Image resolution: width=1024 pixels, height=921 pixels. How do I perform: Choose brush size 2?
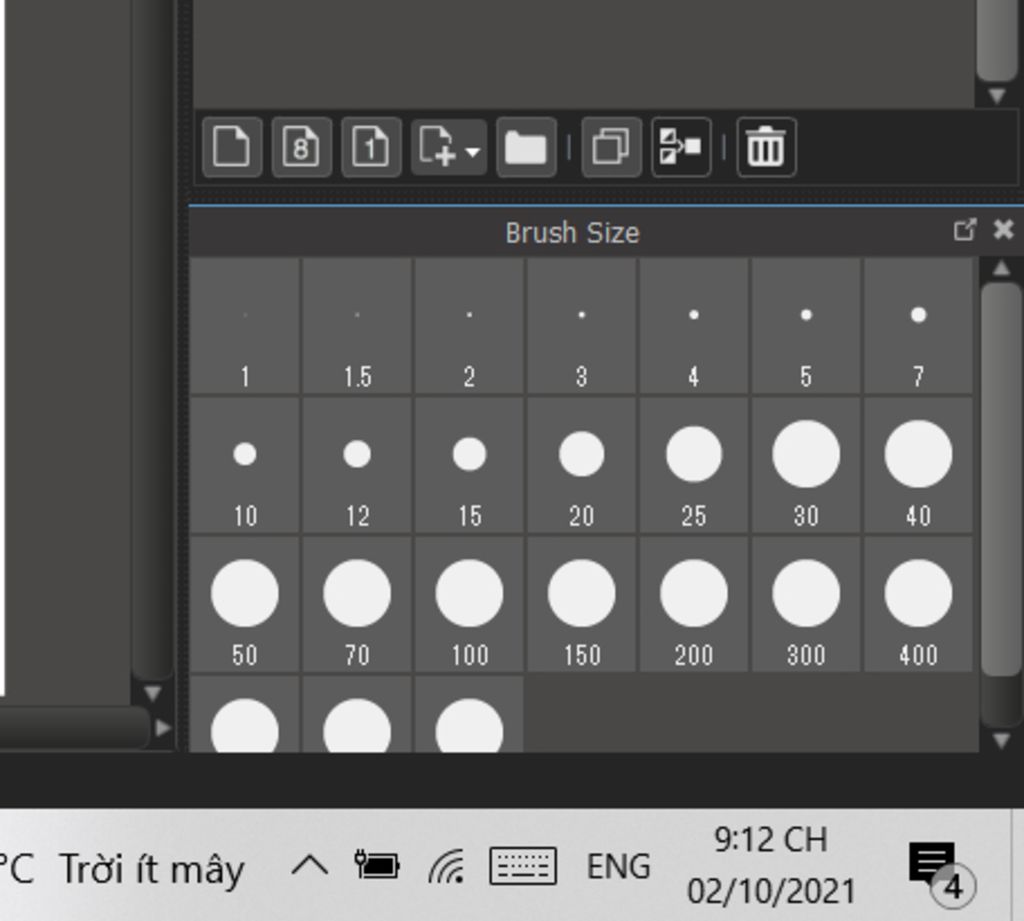(x=470, y=326)
